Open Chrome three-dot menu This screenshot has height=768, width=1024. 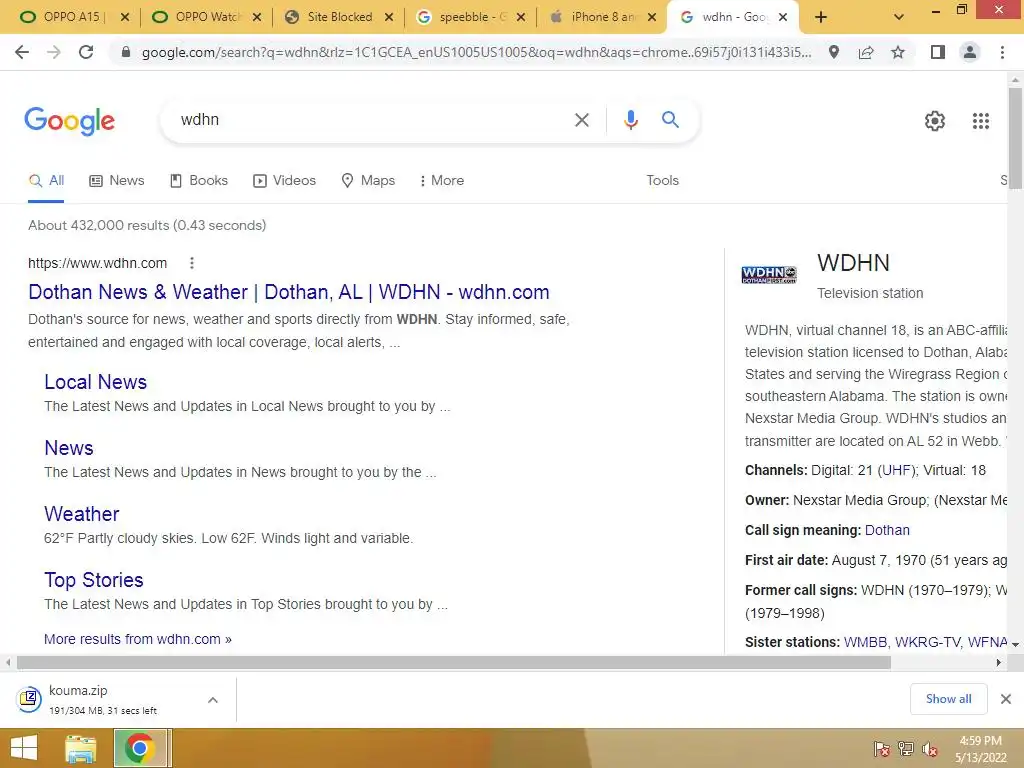click(1002, 52)
